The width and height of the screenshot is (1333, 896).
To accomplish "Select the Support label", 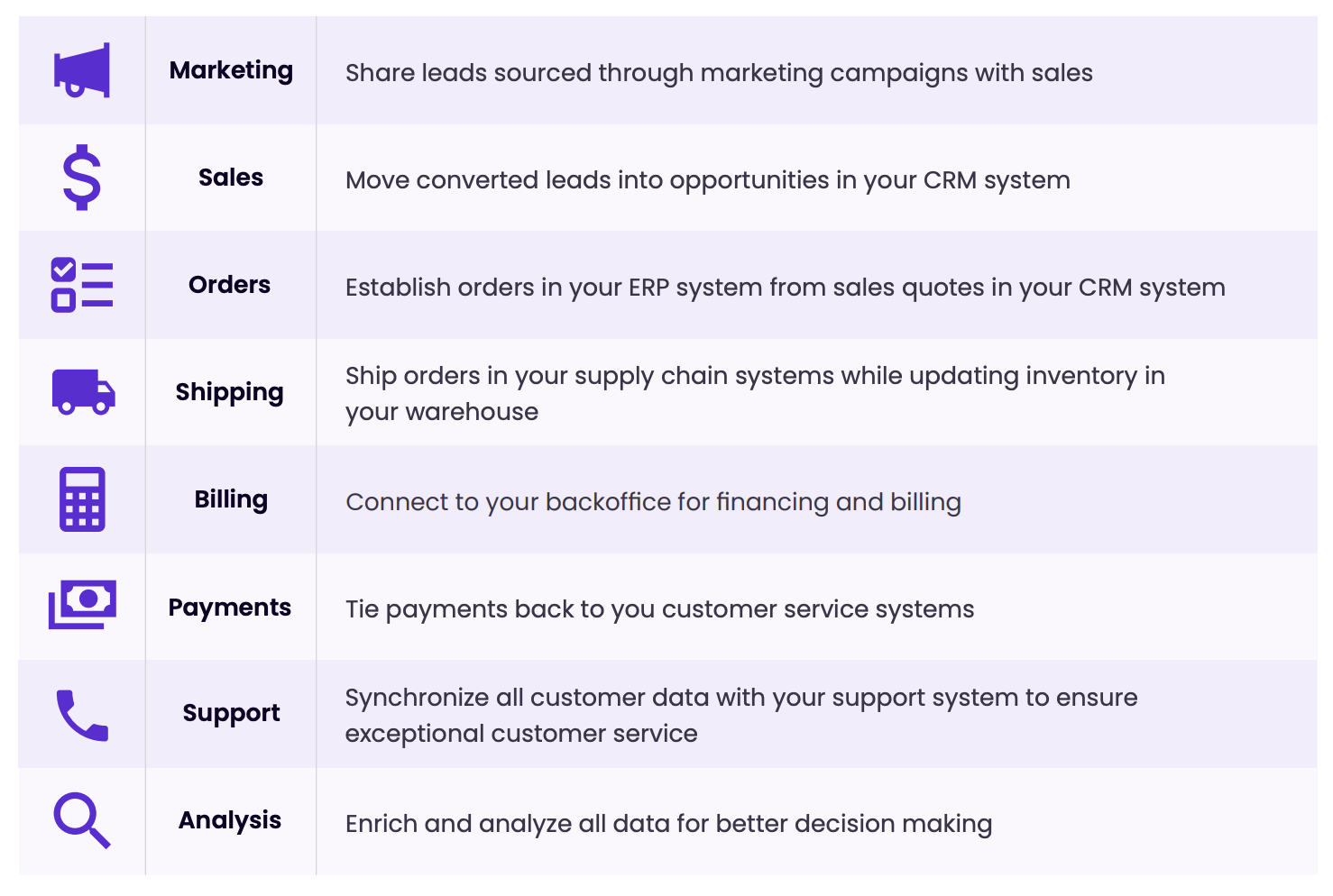I will (x=231, y=713).
